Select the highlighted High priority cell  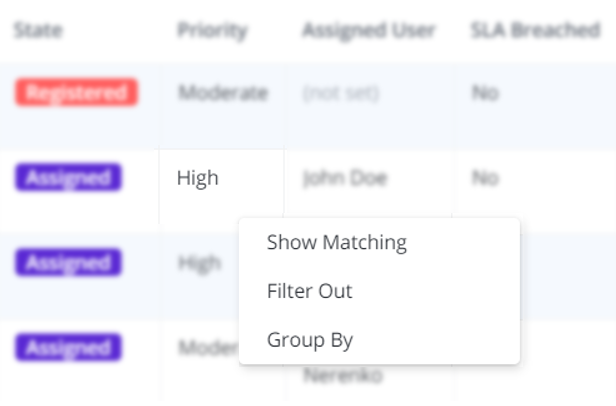pyautogui.click(x=198, y=179)
